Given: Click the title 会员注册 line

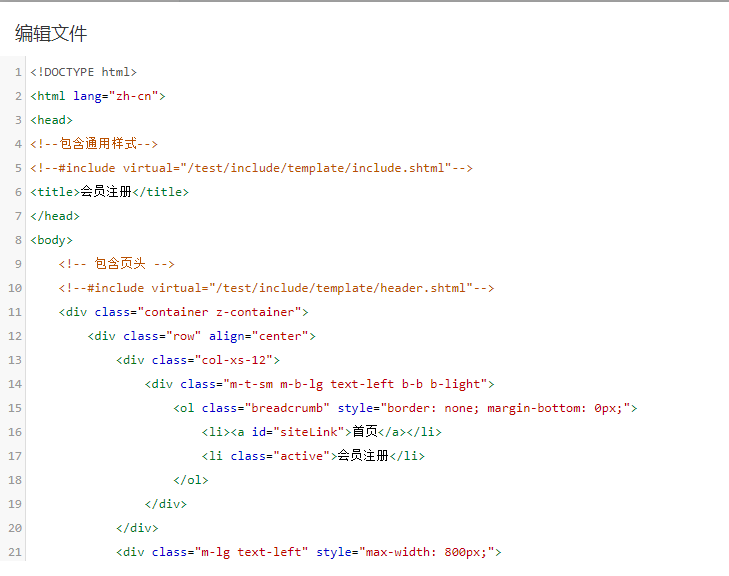Looking at the screenshot, I should tap(109, 192).
